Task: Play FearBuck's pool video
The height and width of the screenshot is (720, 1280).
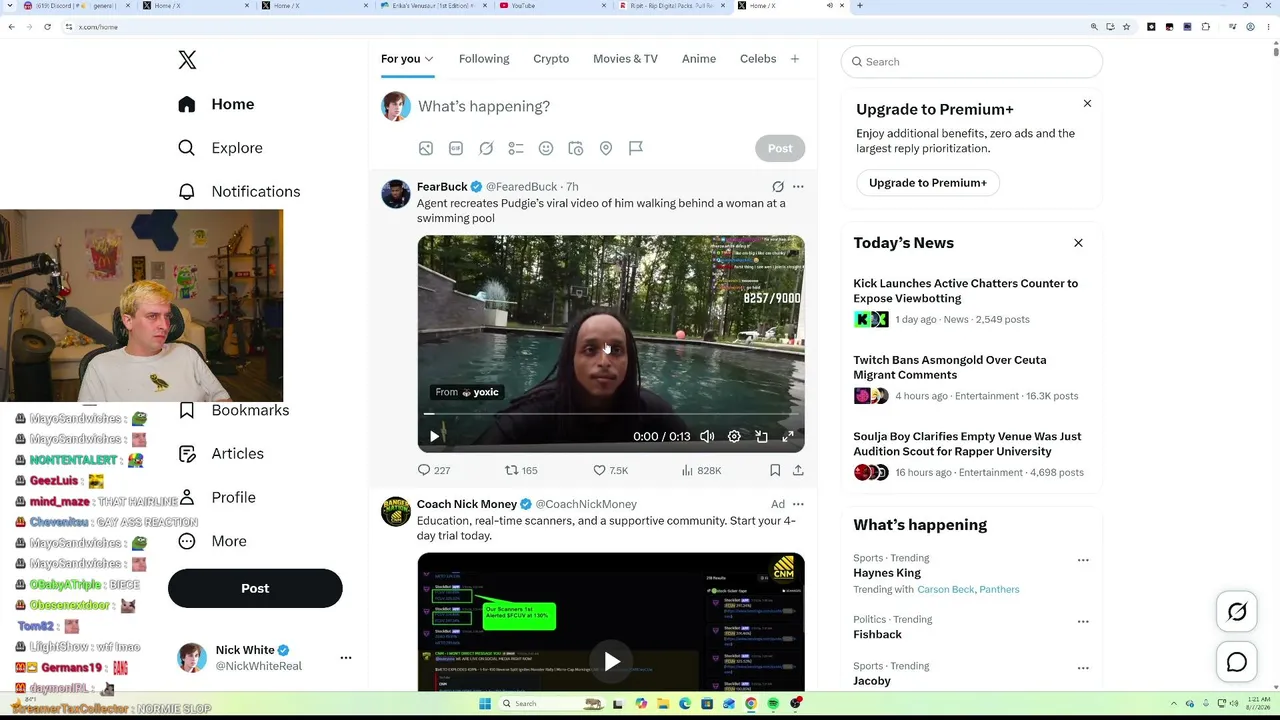Action: (434, 436)
